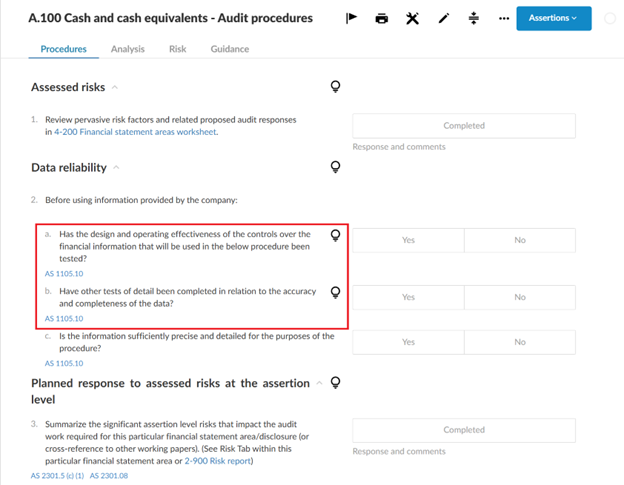624x485 pixels.
Task: Click the printer icon
Action: click(381, 18)
